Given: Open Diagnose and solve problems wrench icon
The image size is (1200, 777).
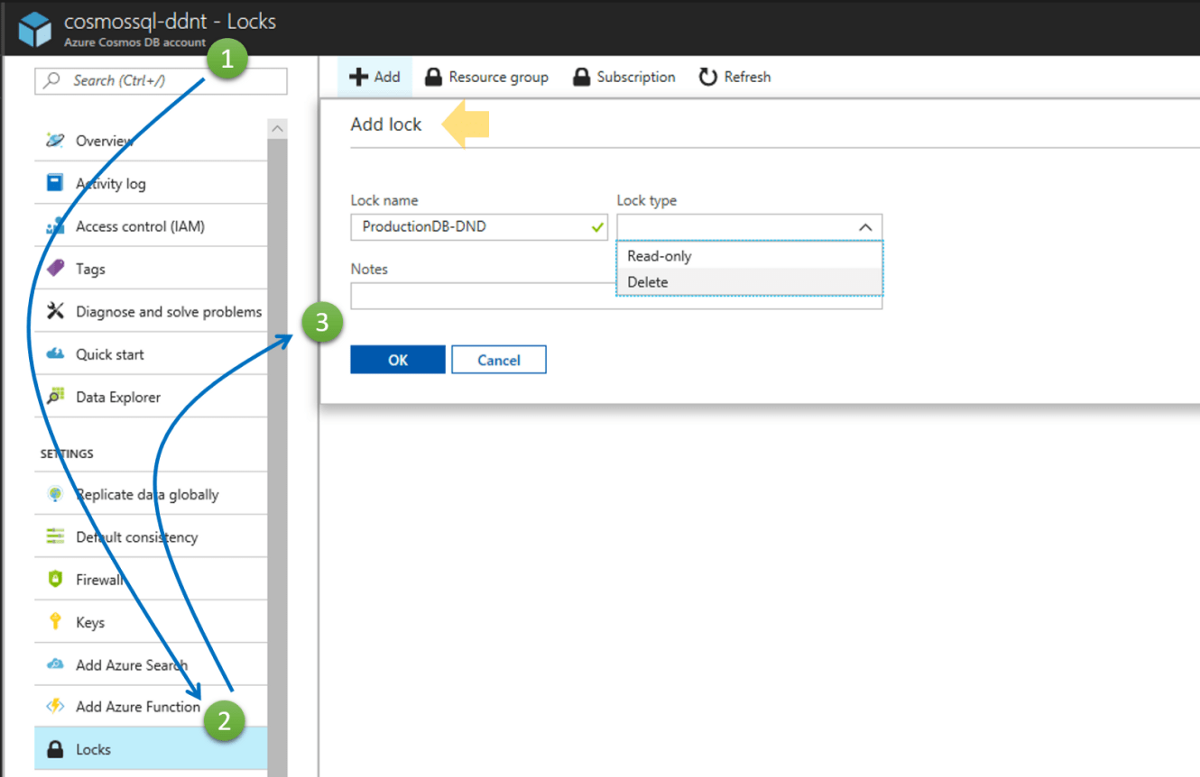Looking at the screenshot, I should click(x=56, y=311).
